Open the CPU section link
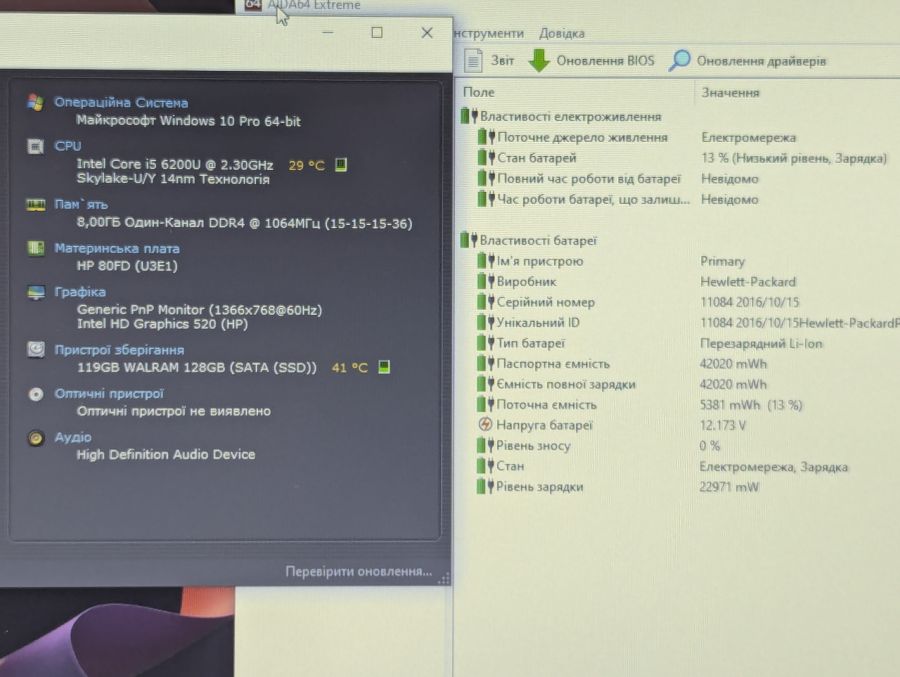 68,146
